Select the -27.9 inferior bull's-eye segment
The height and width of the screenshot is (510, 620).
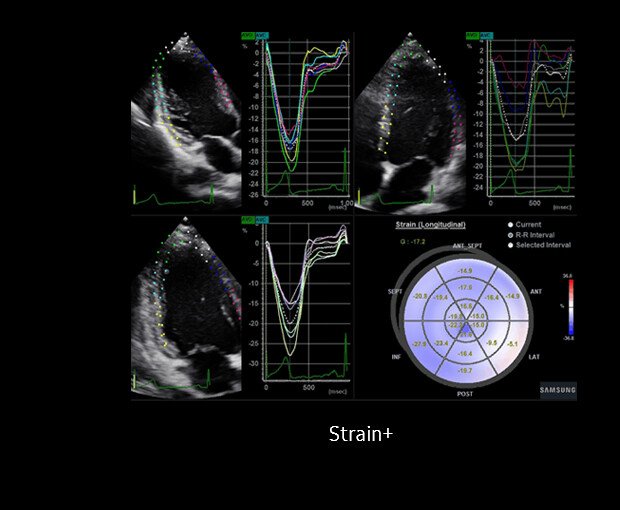(419, 344)
